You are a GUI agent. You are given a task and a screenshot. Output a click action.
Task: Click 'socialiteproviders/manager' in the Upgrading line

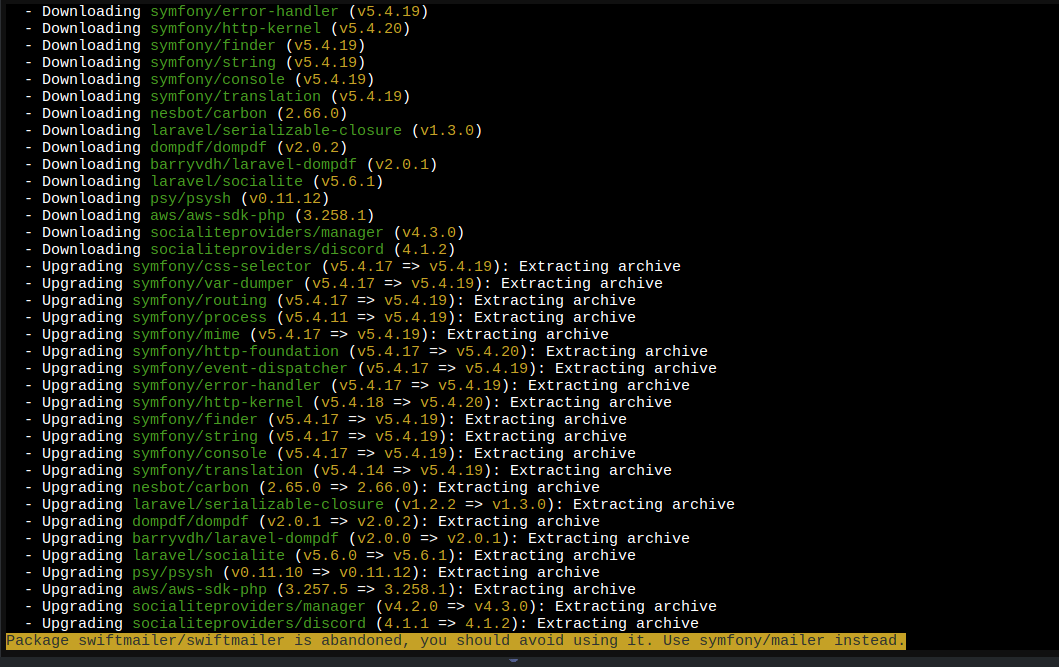[x=249, y=606]
